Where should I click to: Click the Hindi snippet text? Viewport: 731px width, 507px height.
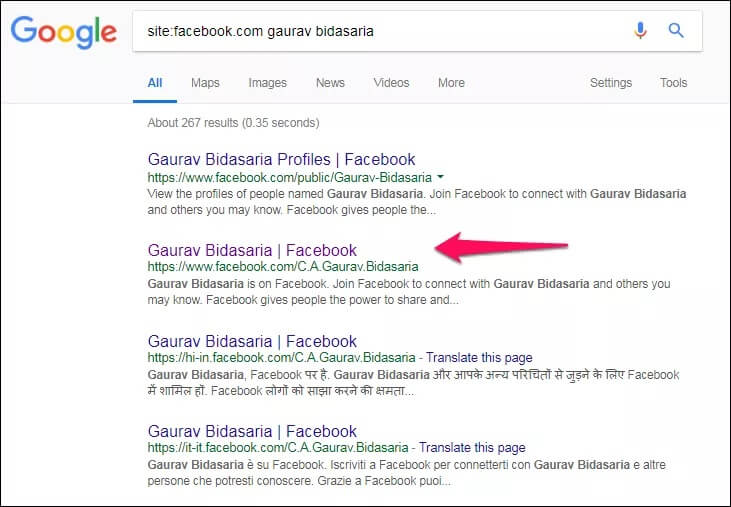(x=413, y=383)
